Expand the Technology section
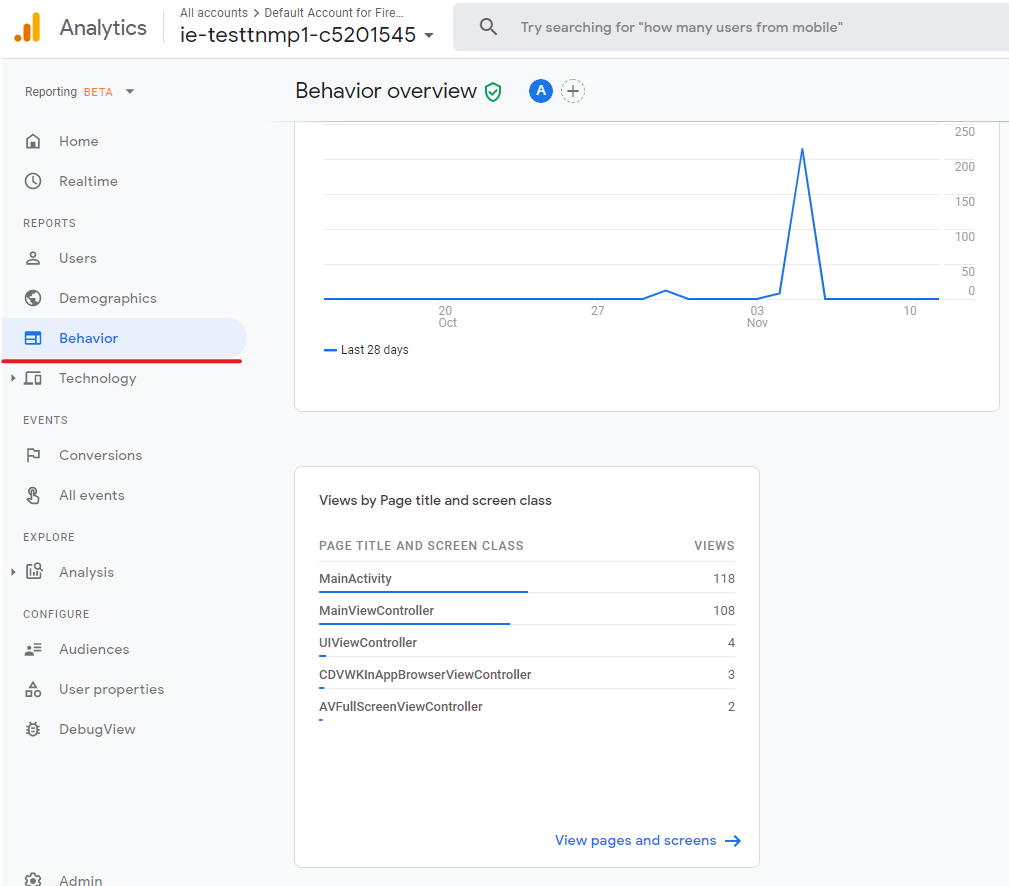The width and height of the screenshot is (1009, 886). point(97,378)
